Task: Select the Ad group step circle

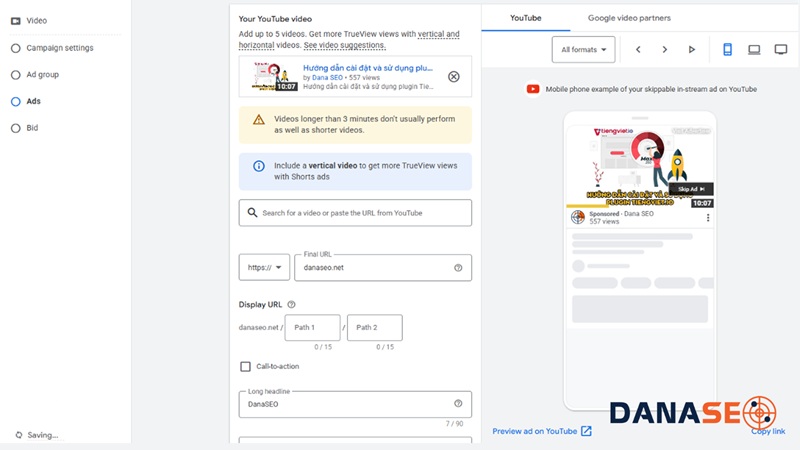Action: point(16,75)
